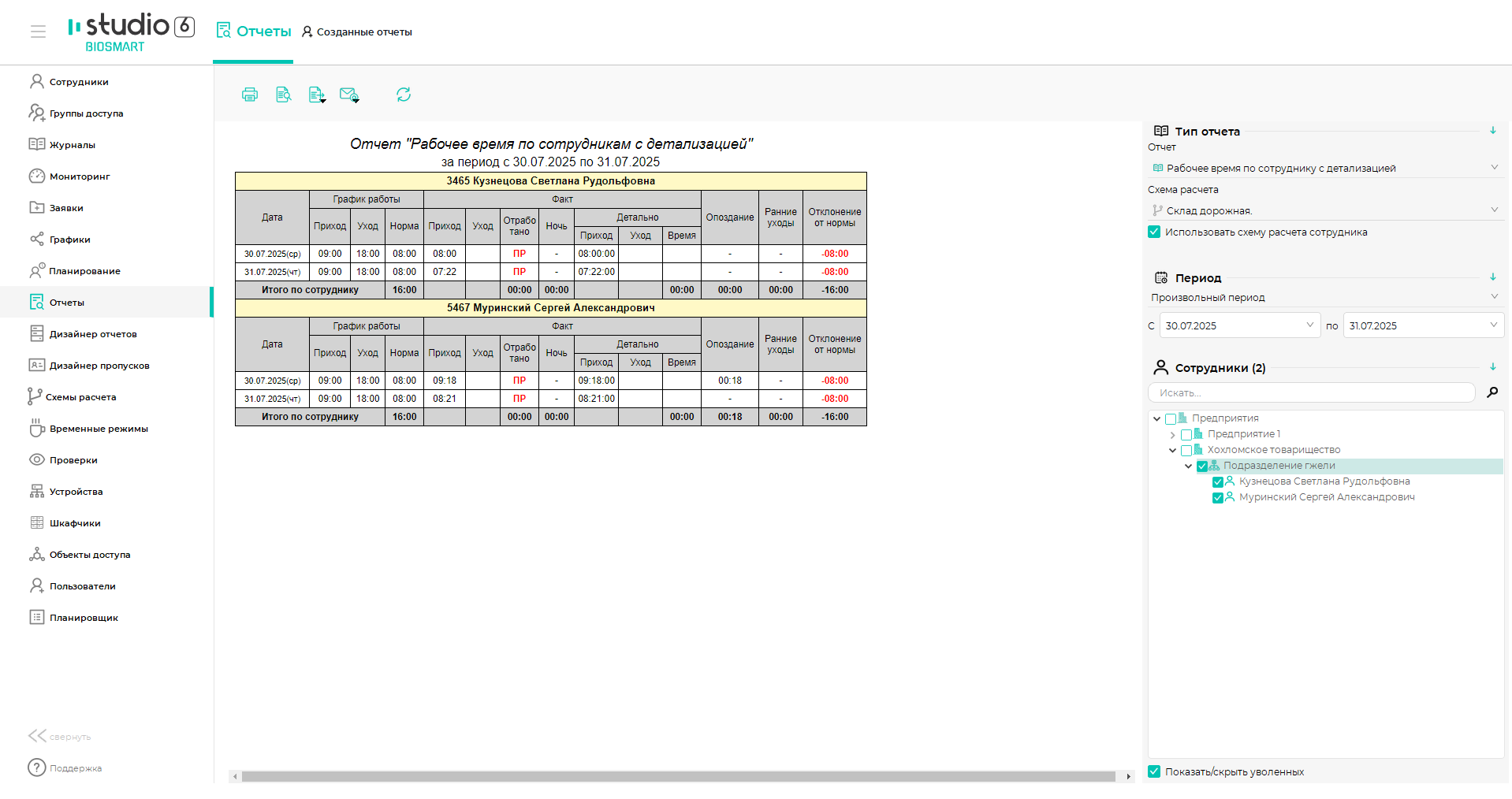Image resolution: width=1512 pixels, height=799 pixels.
Task: Refresh the report with the reload icon
Action: [404, 95]
